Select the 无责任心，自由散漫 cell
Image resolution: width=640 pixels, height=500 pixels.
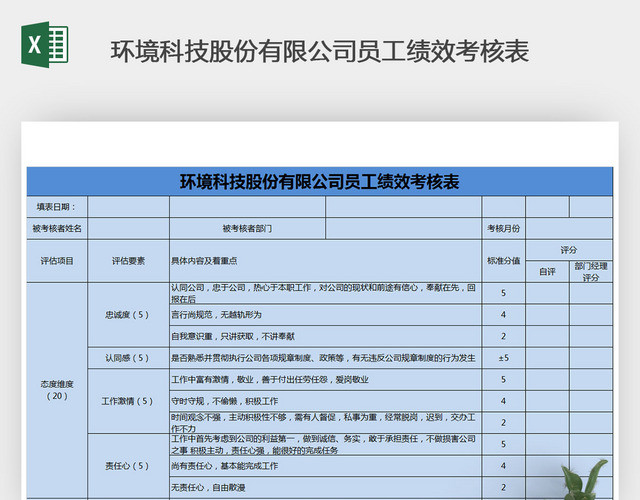pos(326,487)
